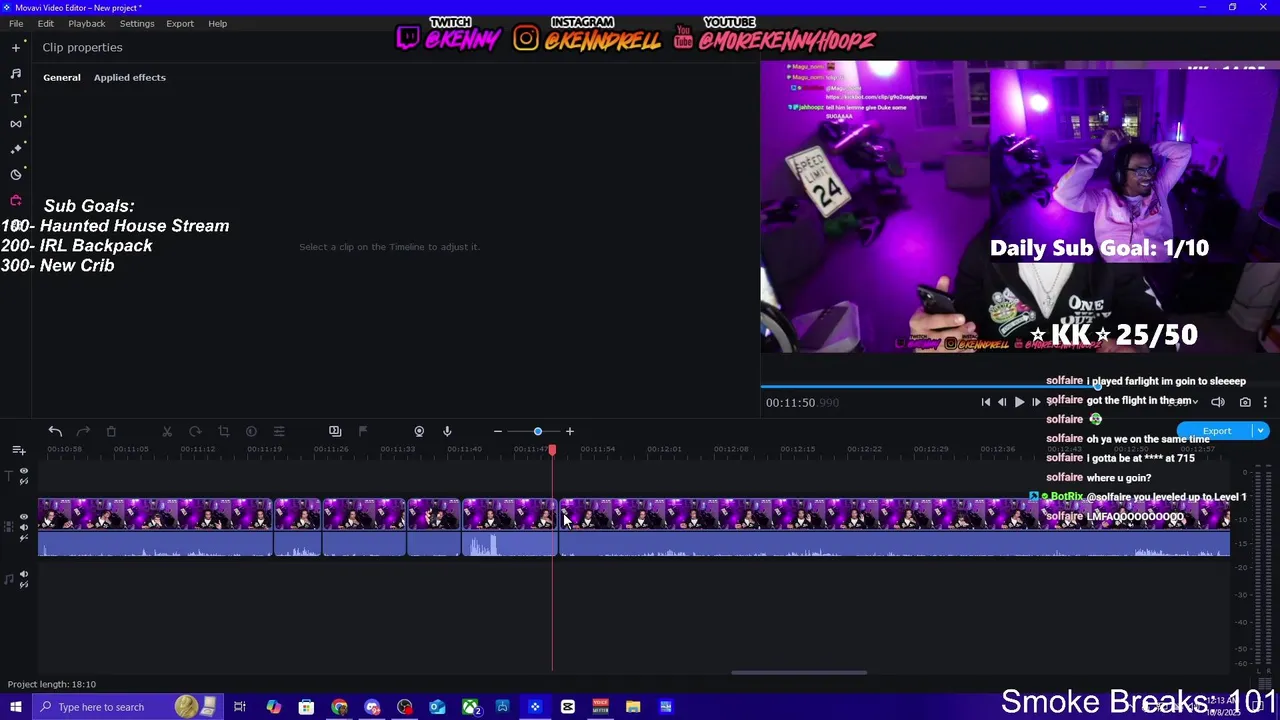Toggle music track link icon
The width and height of the screenshot is (1280, 720).
[24, 585]
